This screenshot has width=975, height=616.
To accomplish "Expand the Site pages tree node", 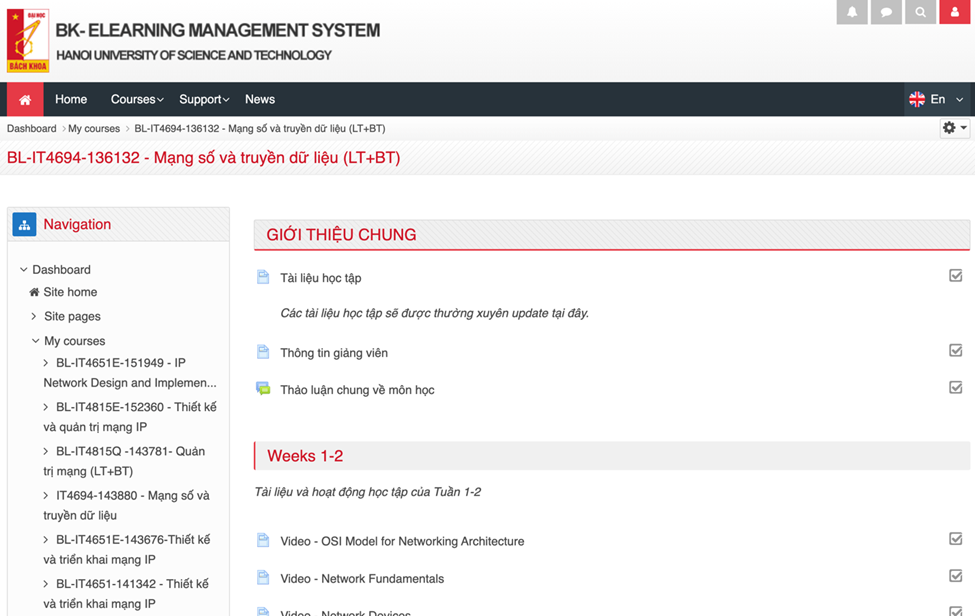I will click(x=34, y=316).
